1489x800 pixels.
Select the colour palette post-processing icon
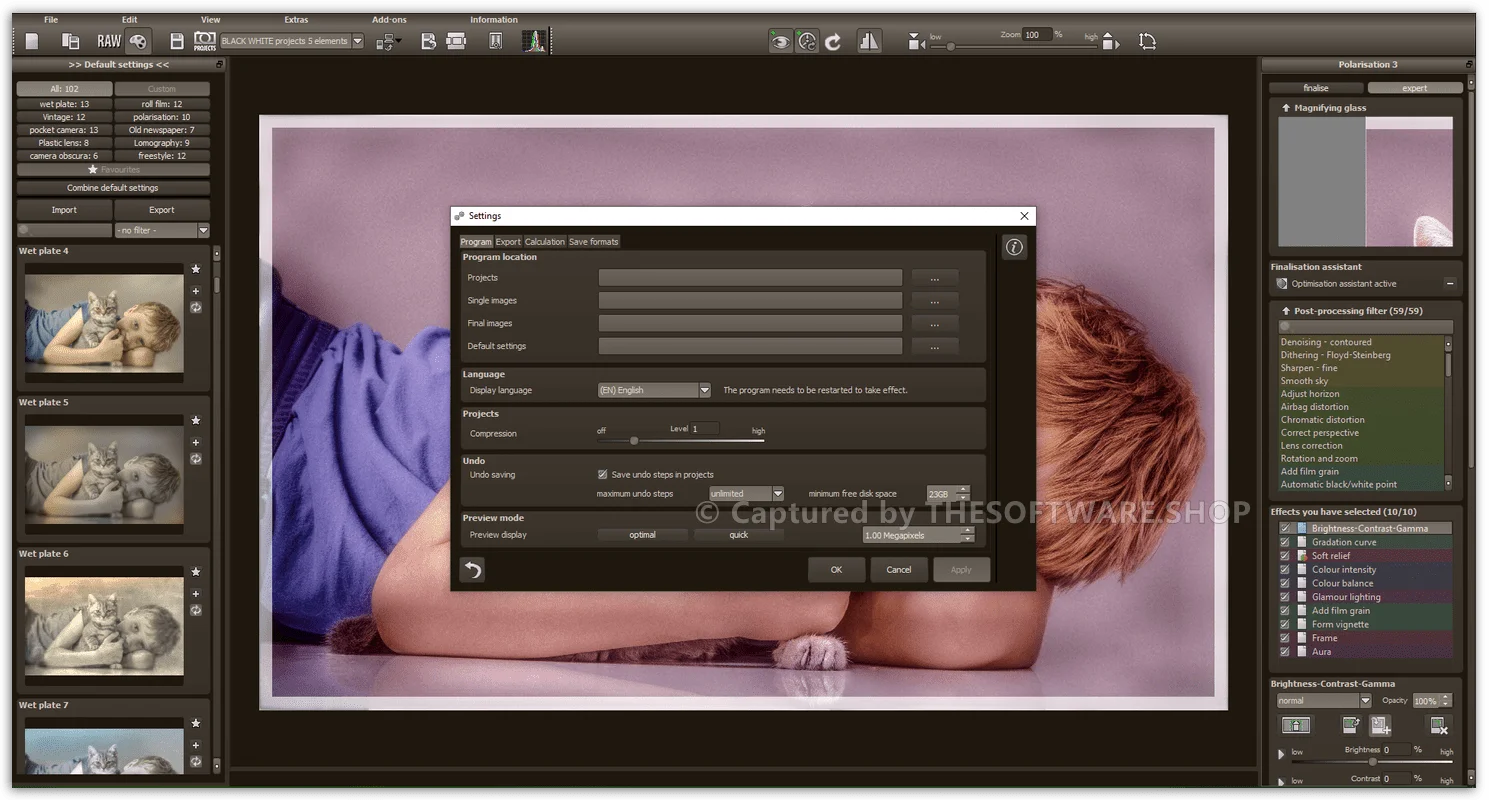138,41
